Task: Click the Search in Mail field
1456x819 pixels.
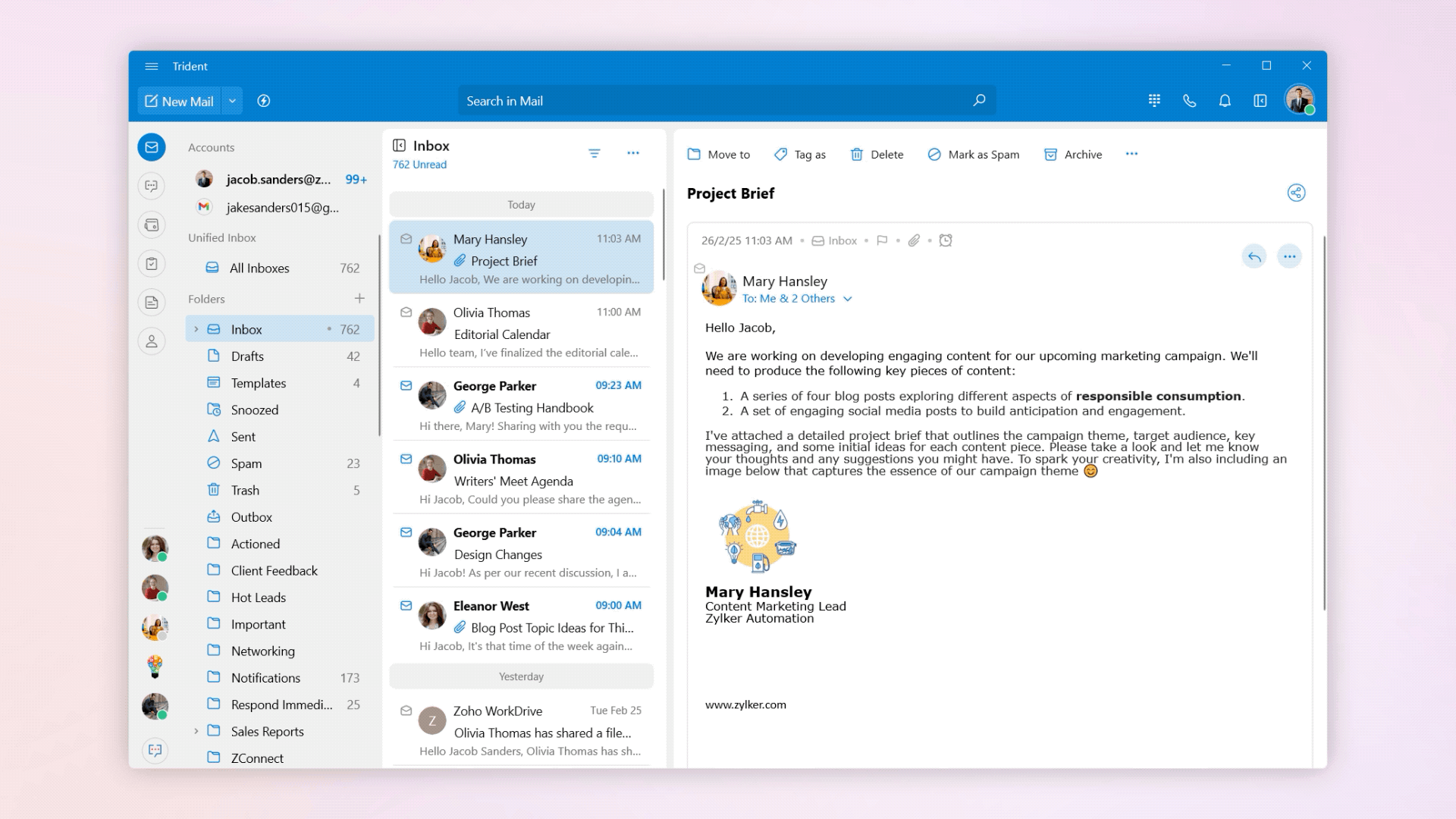Action: tap(713, 101)
